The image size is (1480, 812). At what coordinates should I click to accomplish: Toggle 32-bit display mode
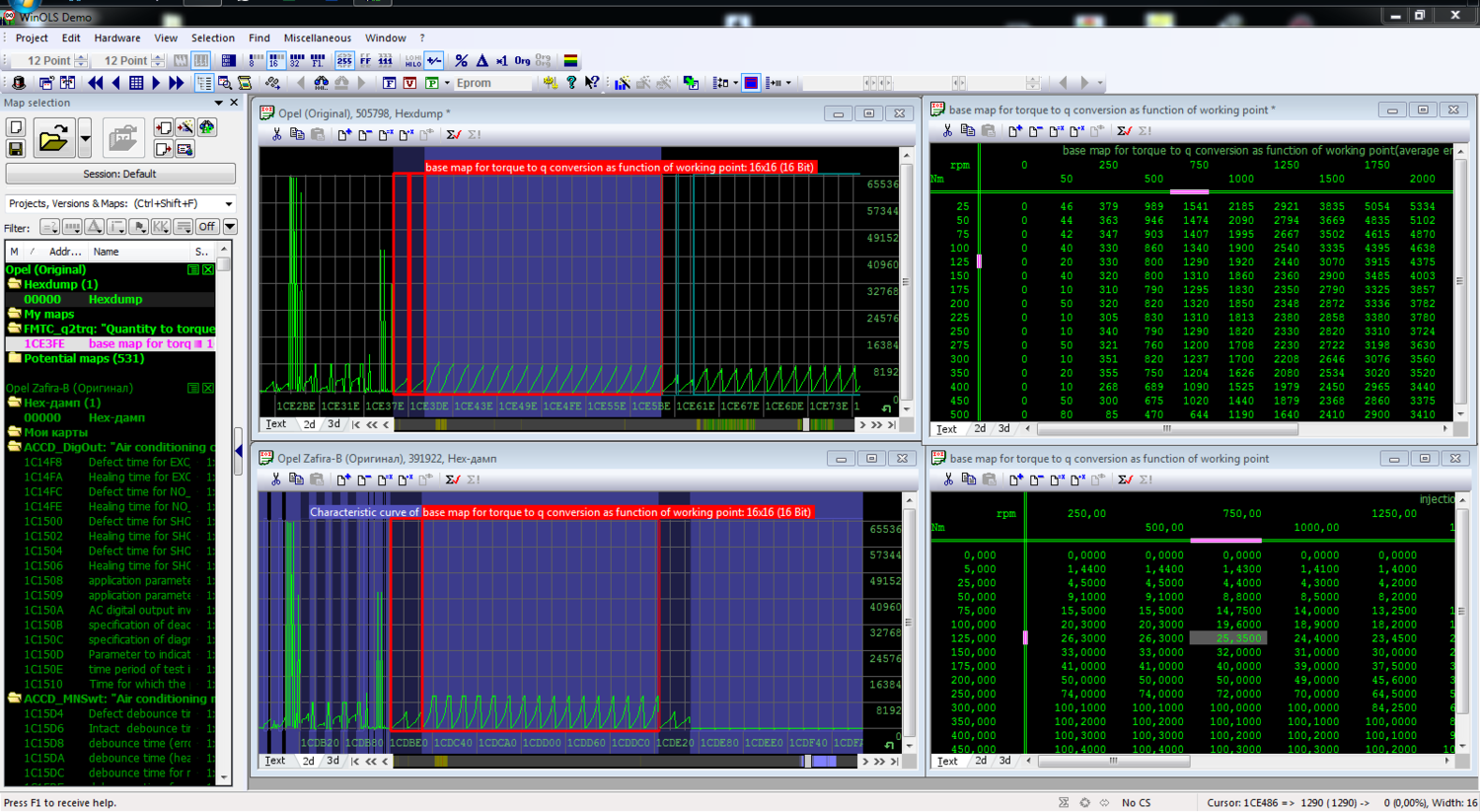[x=297, y=60]
